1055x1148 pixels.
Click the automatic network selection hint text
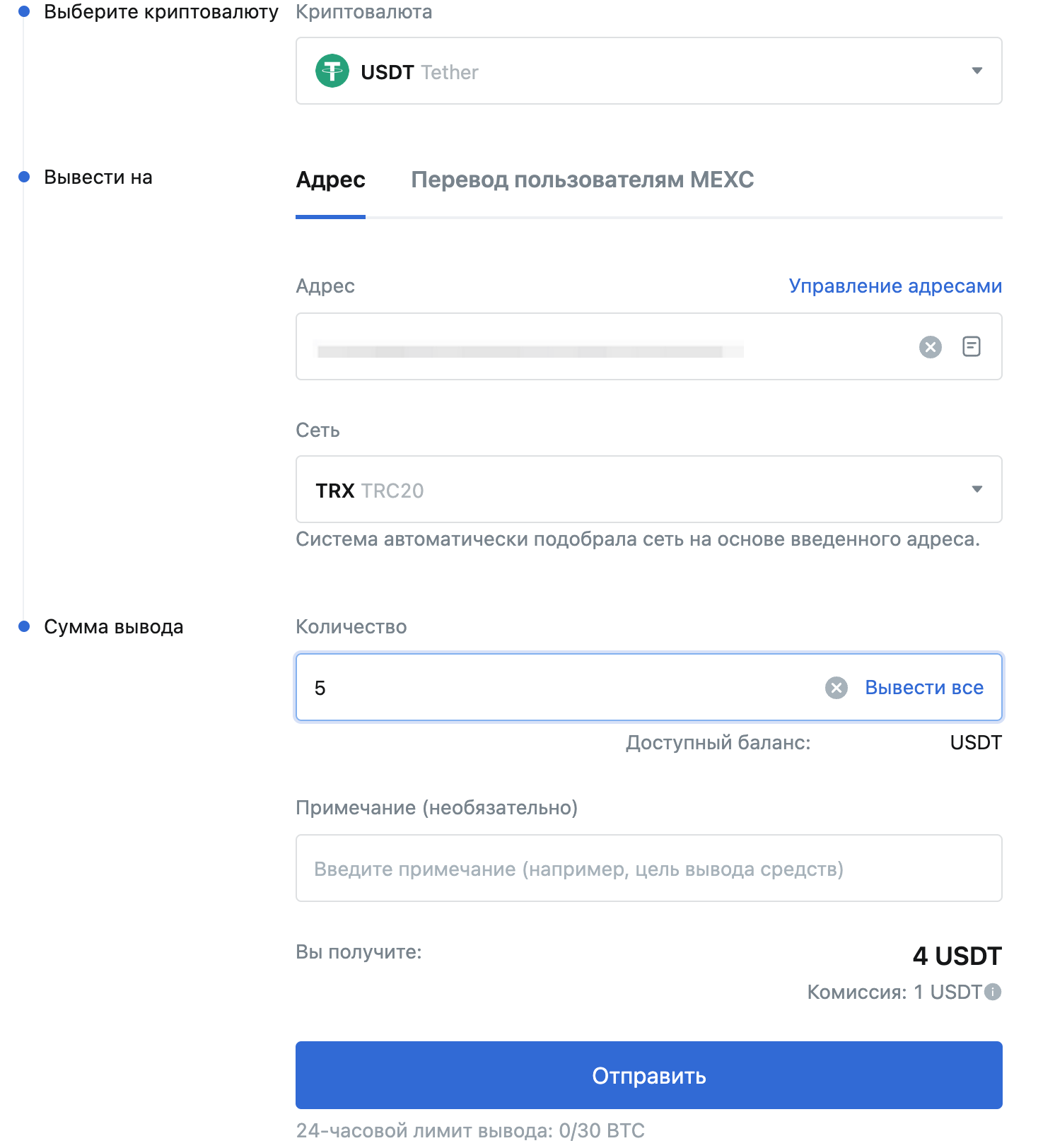click(638, 539)
